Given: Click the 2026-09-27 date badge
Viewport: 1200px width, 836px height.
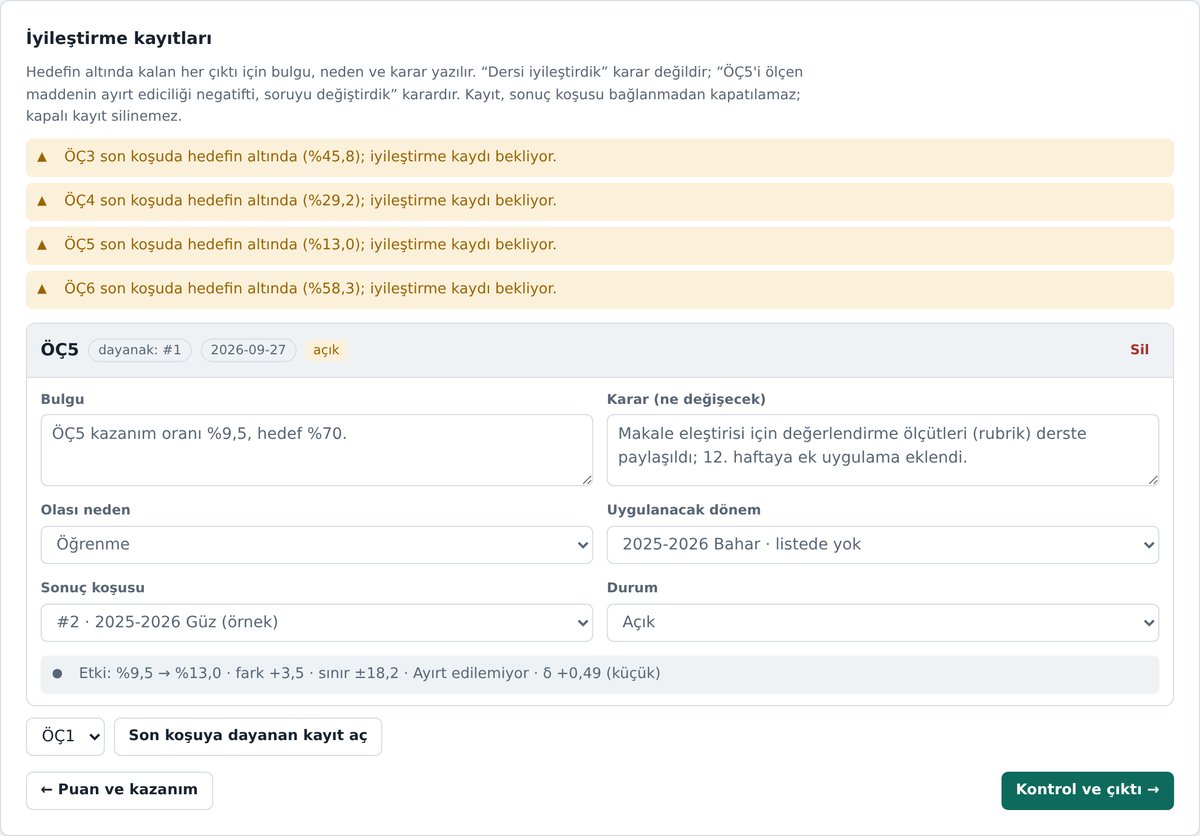Looking at the screenshot, I should tap(248, 350).
